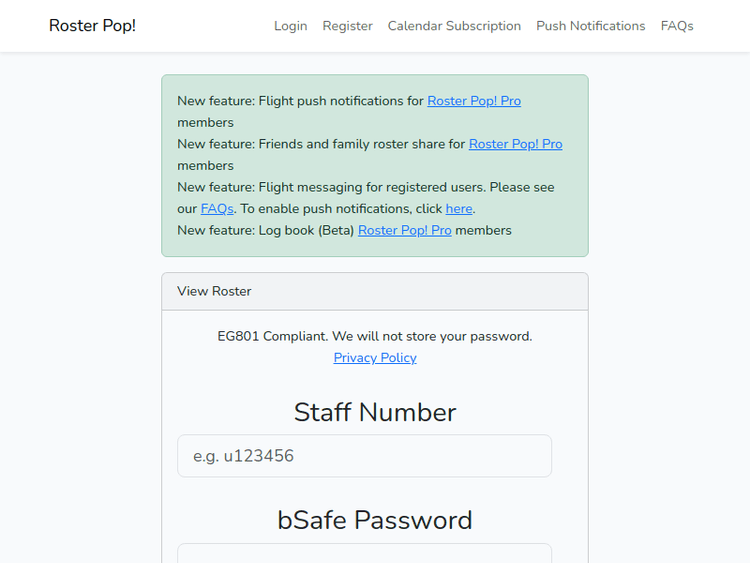The height and width of the screenshot is (563, 750).
Task: Open Roster Pop! Pro link for roster share
Action: [515, 144]
